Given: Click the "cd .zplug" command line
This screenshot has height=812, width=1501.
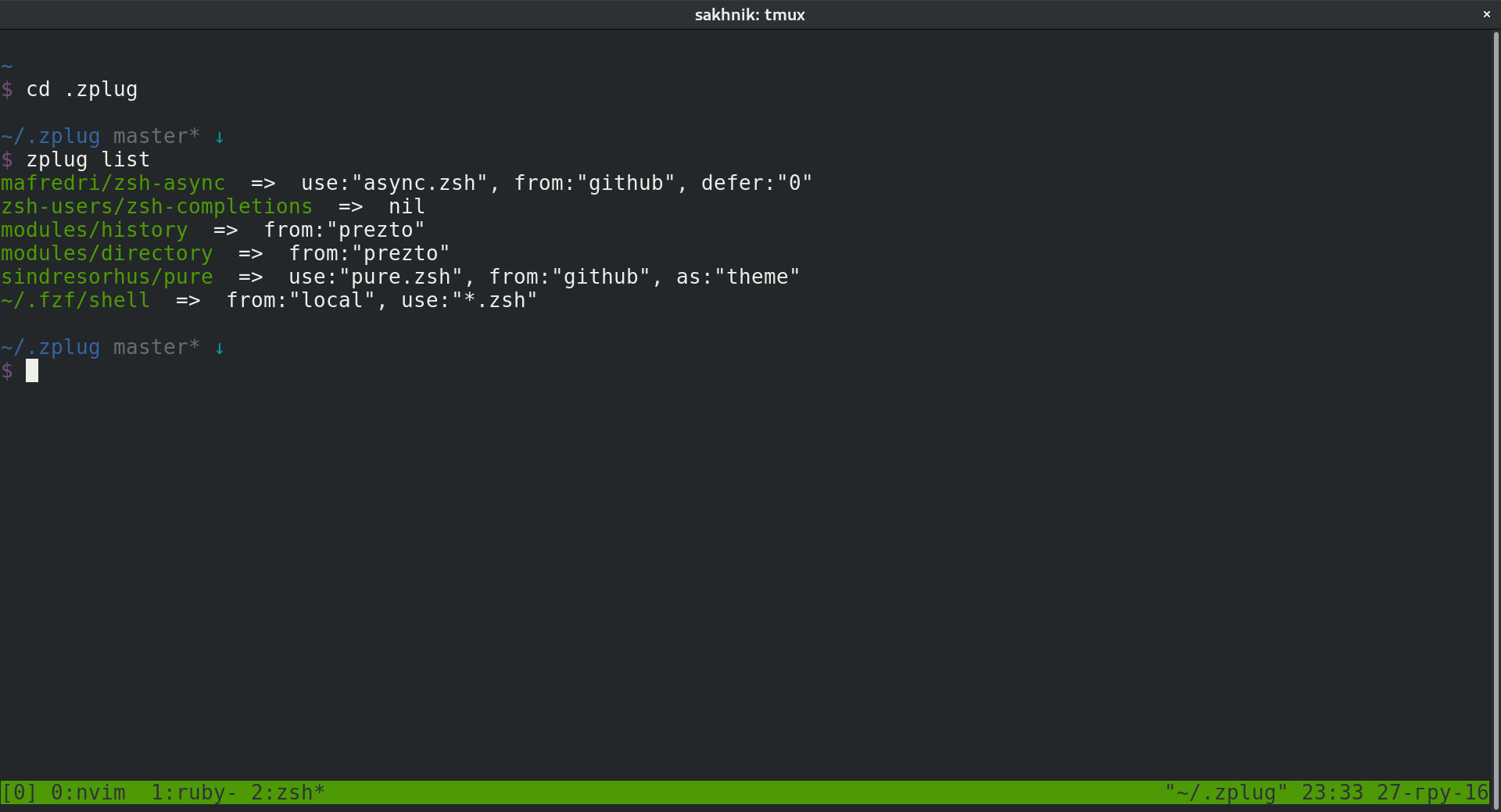Looking at the screenshot, I should (x=82, y=90).
